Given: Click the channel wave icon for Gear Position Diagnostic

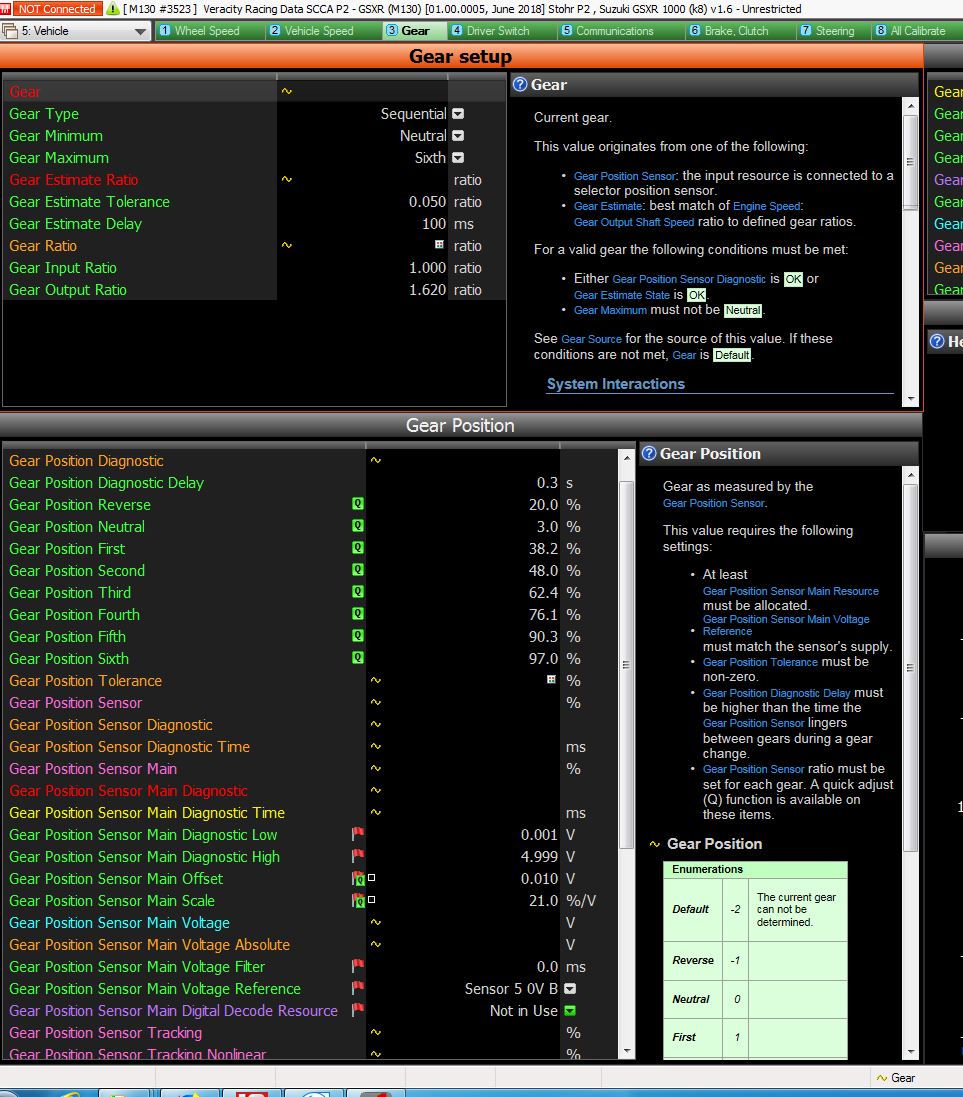Looking at the screenshot, I should coord(376,460).
